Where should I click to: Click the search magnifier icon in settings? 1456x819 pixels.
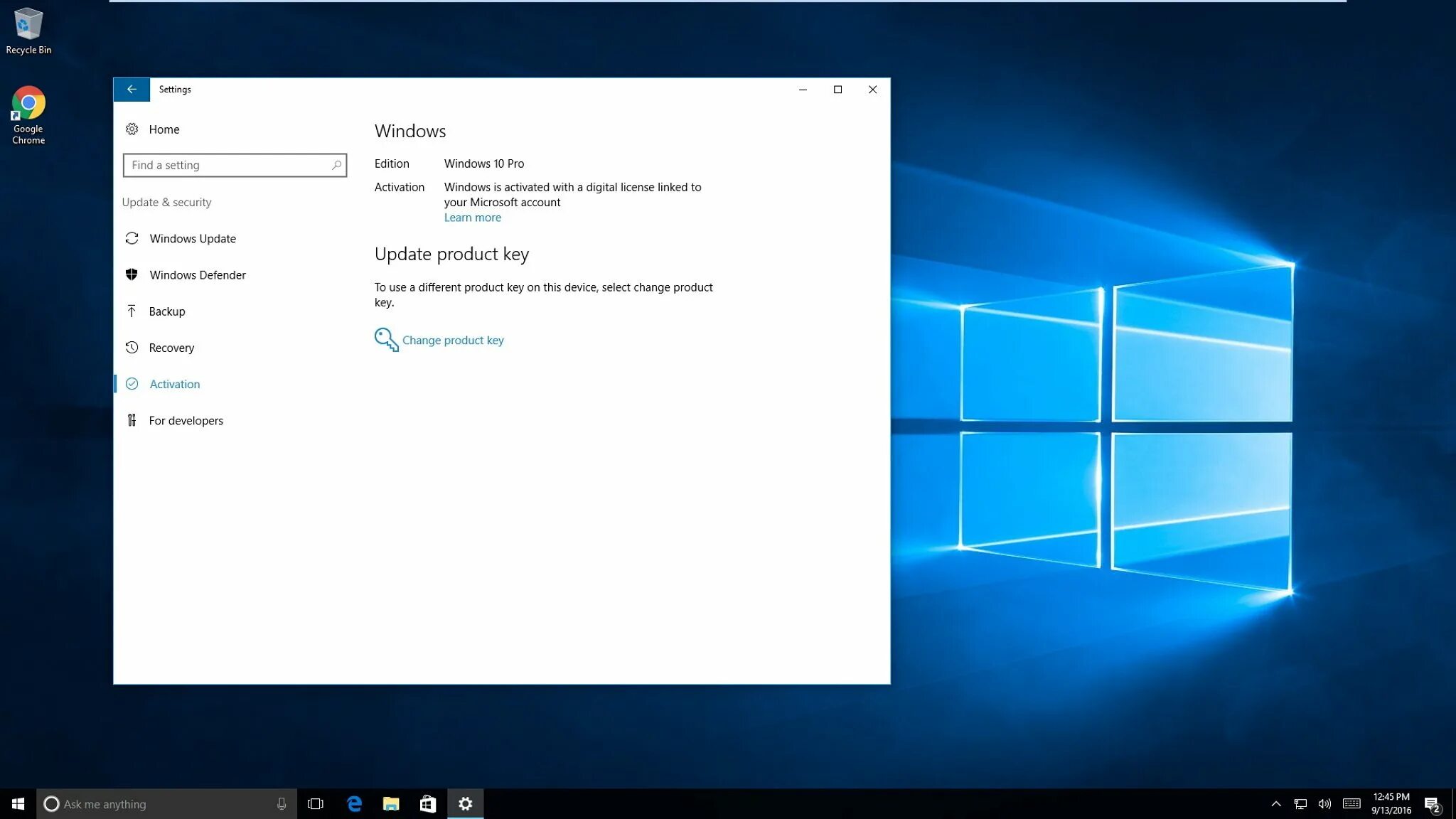click(x=336, y=165)
